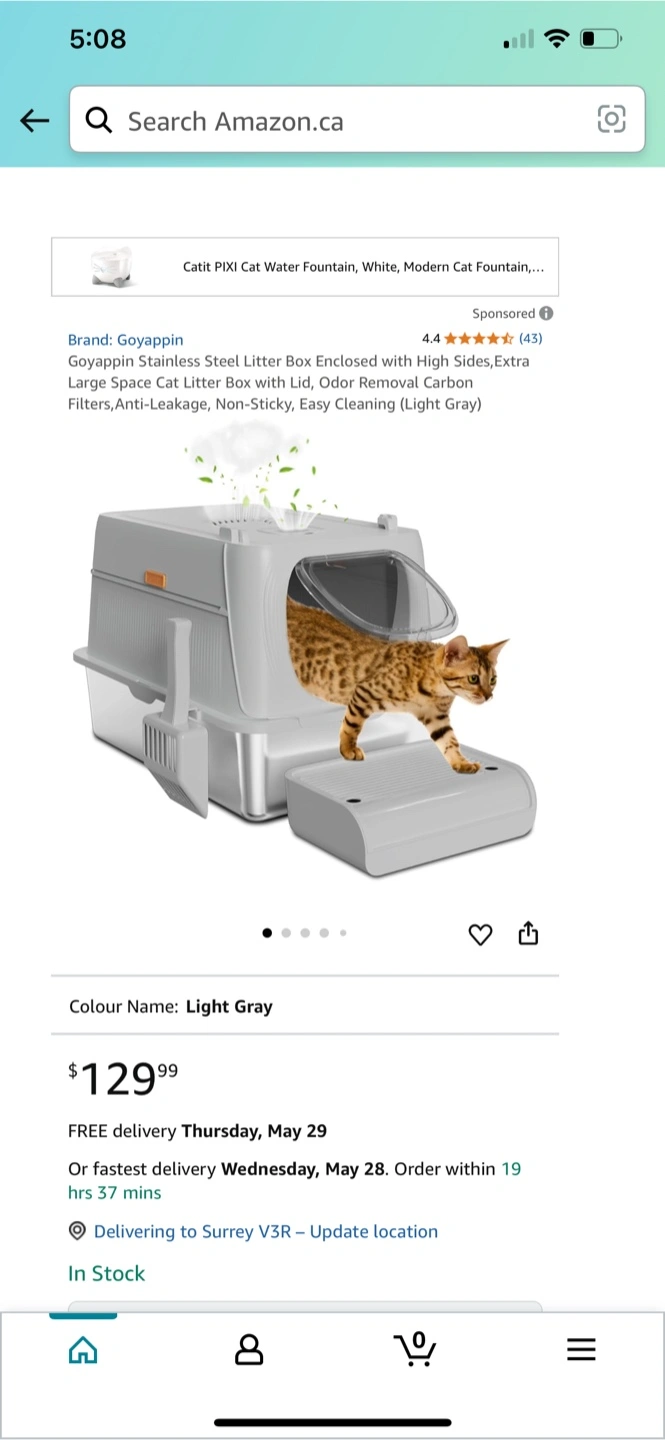Jump to second image carousel dot
This screenshot has width=665, height=1440.
(x=286, y=933)
